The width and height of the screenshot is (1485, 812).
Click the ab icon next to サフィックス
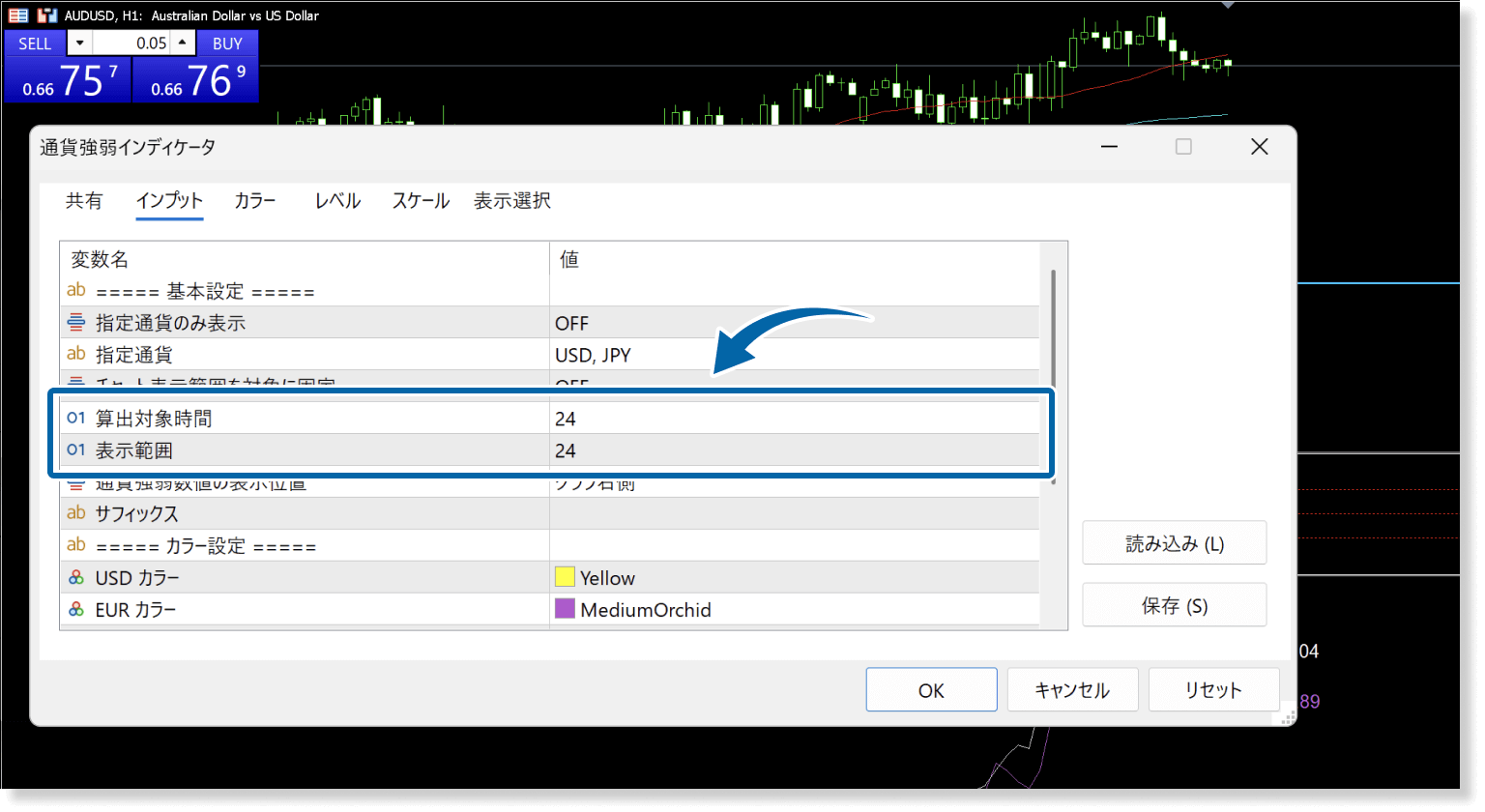point(76,513)
